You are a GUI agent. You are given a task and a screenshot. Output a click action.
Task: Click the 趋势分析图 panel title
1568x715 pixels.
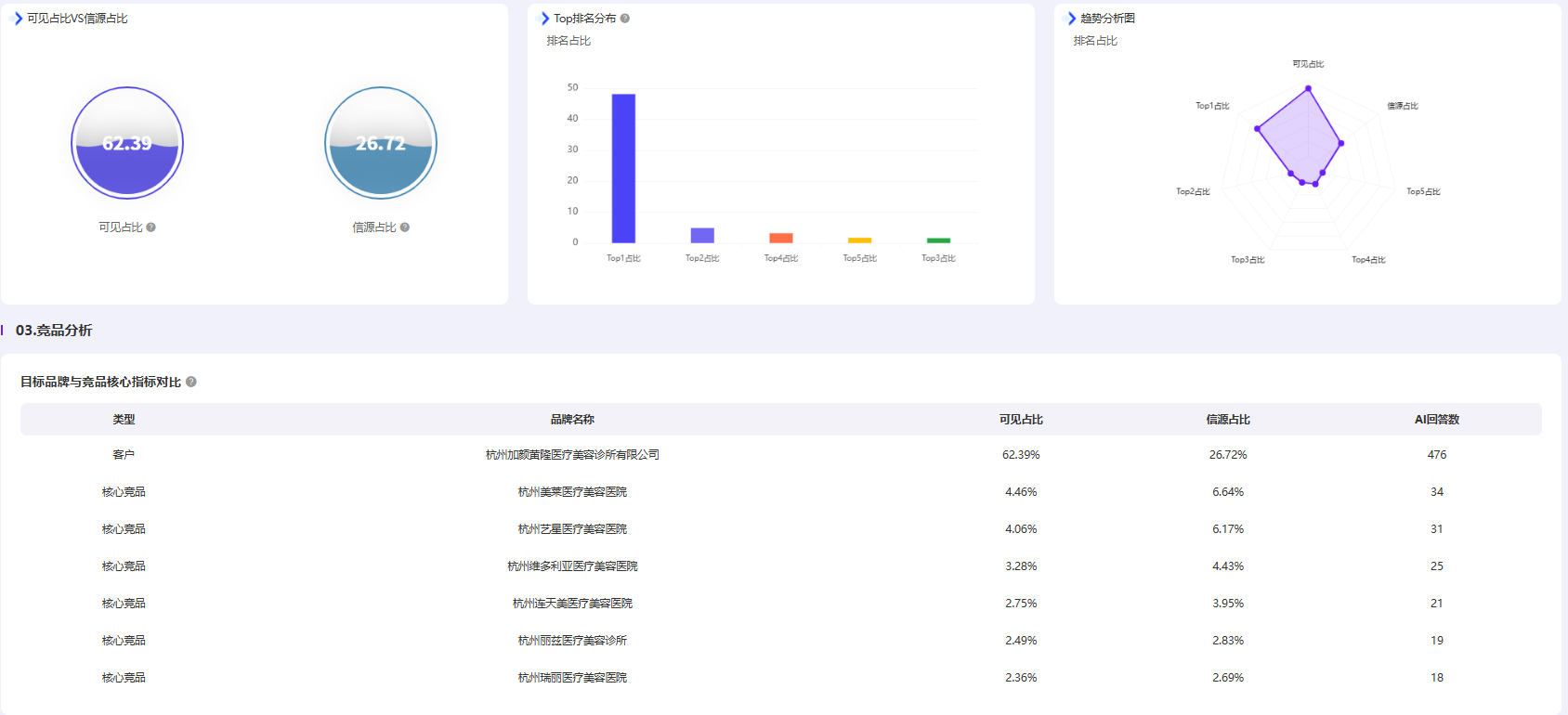[1107, 19]
